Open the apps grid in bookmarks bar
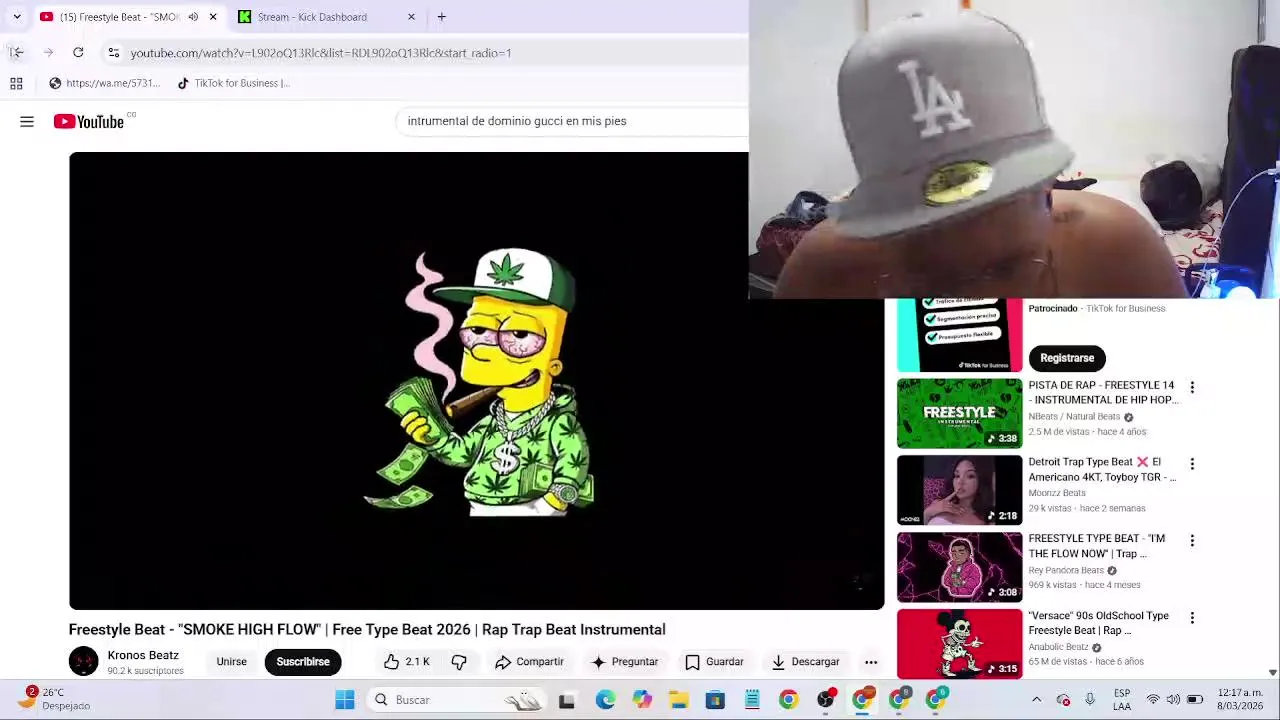 16,83
